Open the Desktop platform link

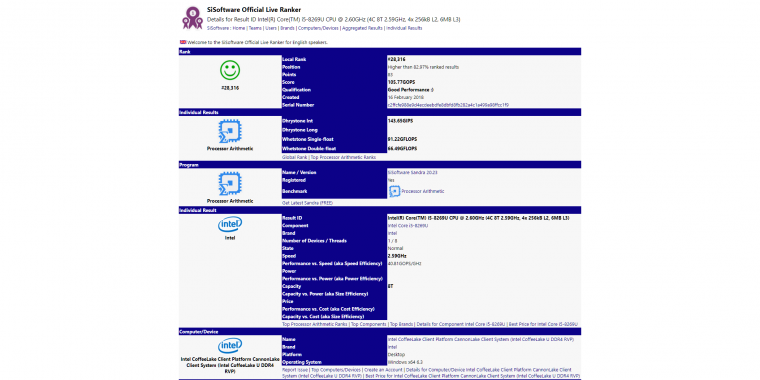[396, 354]
